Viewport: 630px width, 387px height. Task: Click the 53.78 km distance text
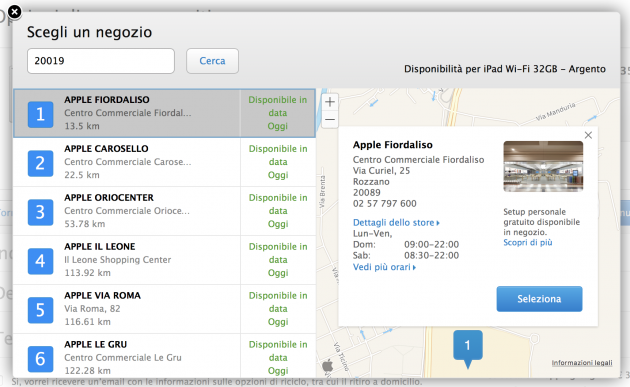pos(85,224)
